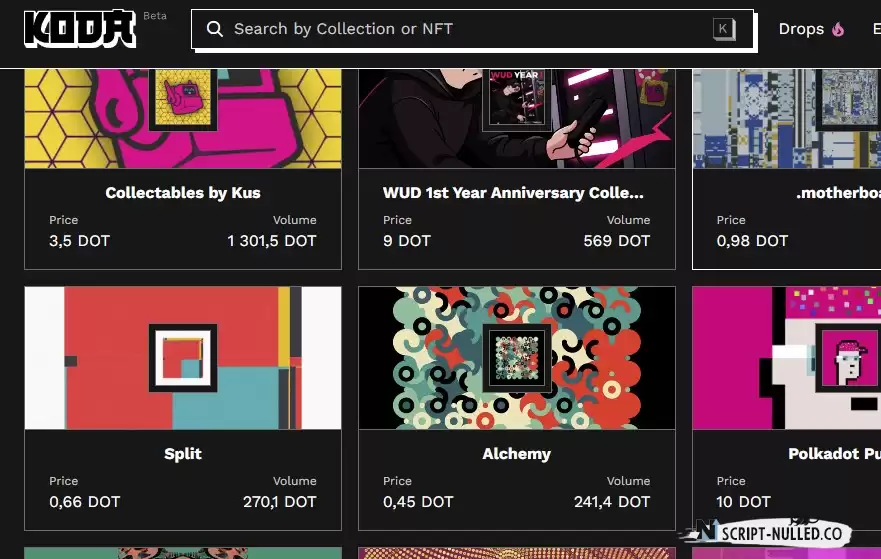Click the Polkadot punk avatar thumbnail
Viewport: 881px width, 559px height.
point(849,358)
